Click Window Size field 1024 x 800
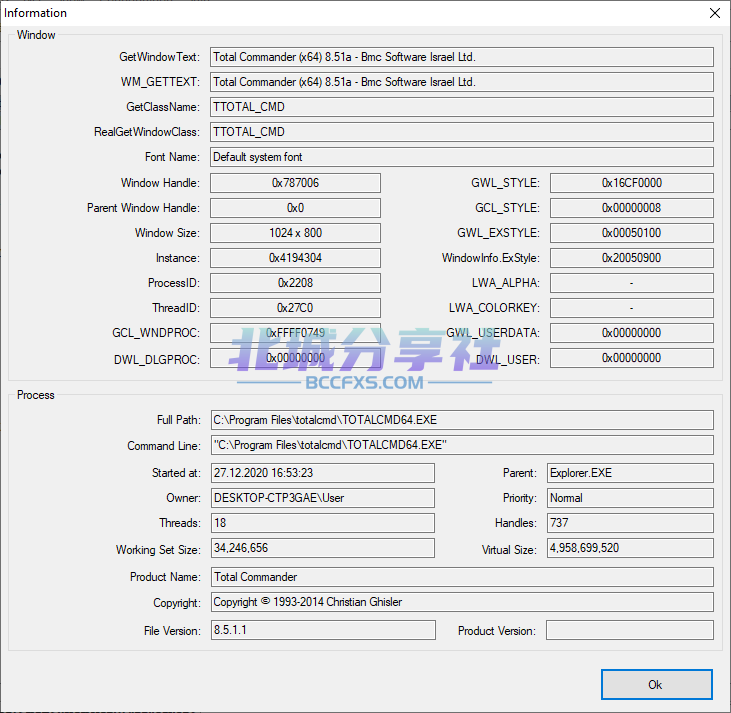731x713 pixels. coord(295,233)
